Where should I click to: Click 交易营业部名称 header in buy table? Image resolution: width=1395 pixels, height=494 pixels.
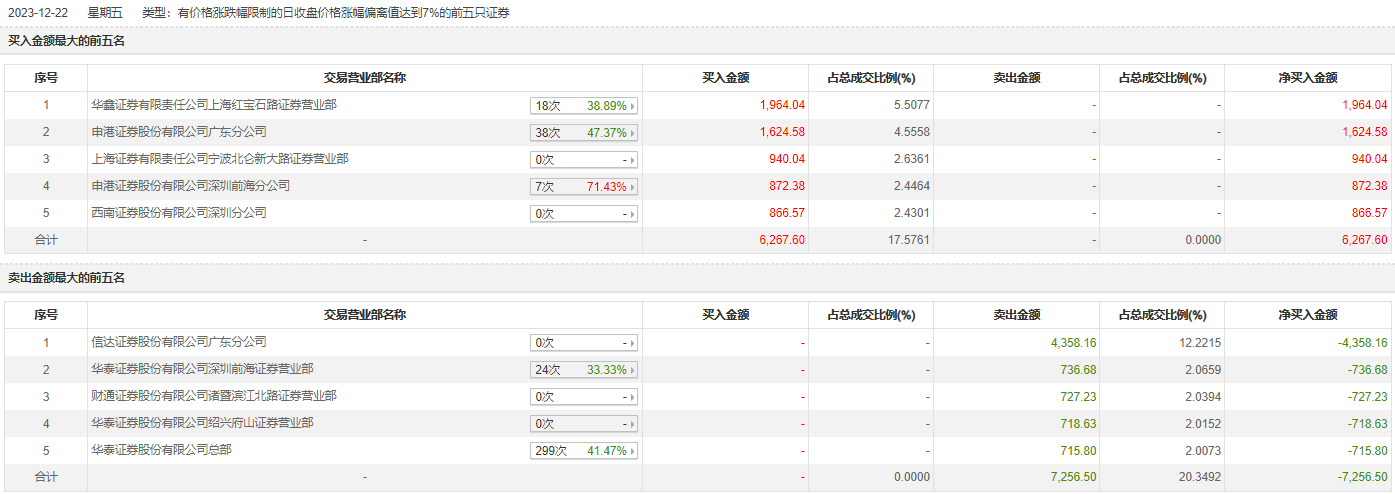click(364, 77)
